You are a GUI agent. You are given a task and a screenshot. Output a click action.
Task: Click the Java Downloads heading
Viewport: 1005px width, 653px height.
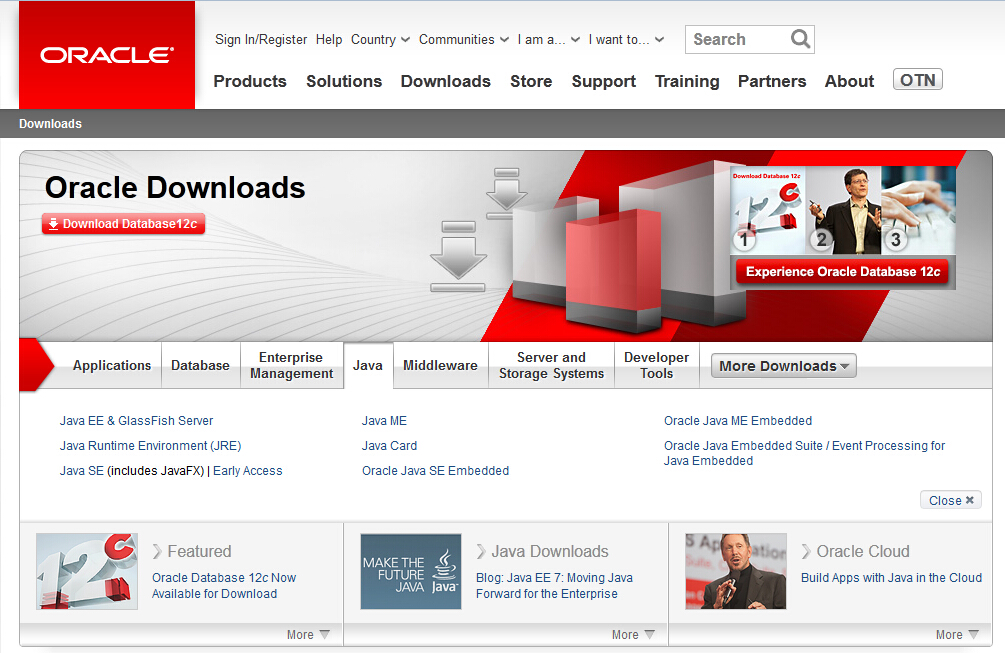[x=550, y=552]
